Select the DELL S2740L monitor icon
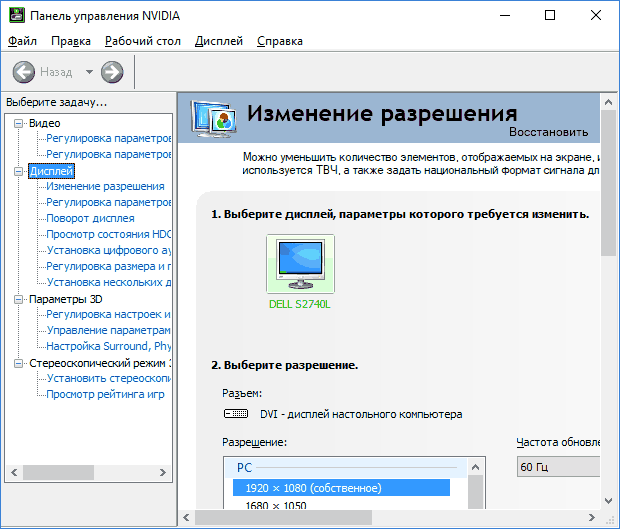This screenshot has height=529, width=620. pos(301,264)
